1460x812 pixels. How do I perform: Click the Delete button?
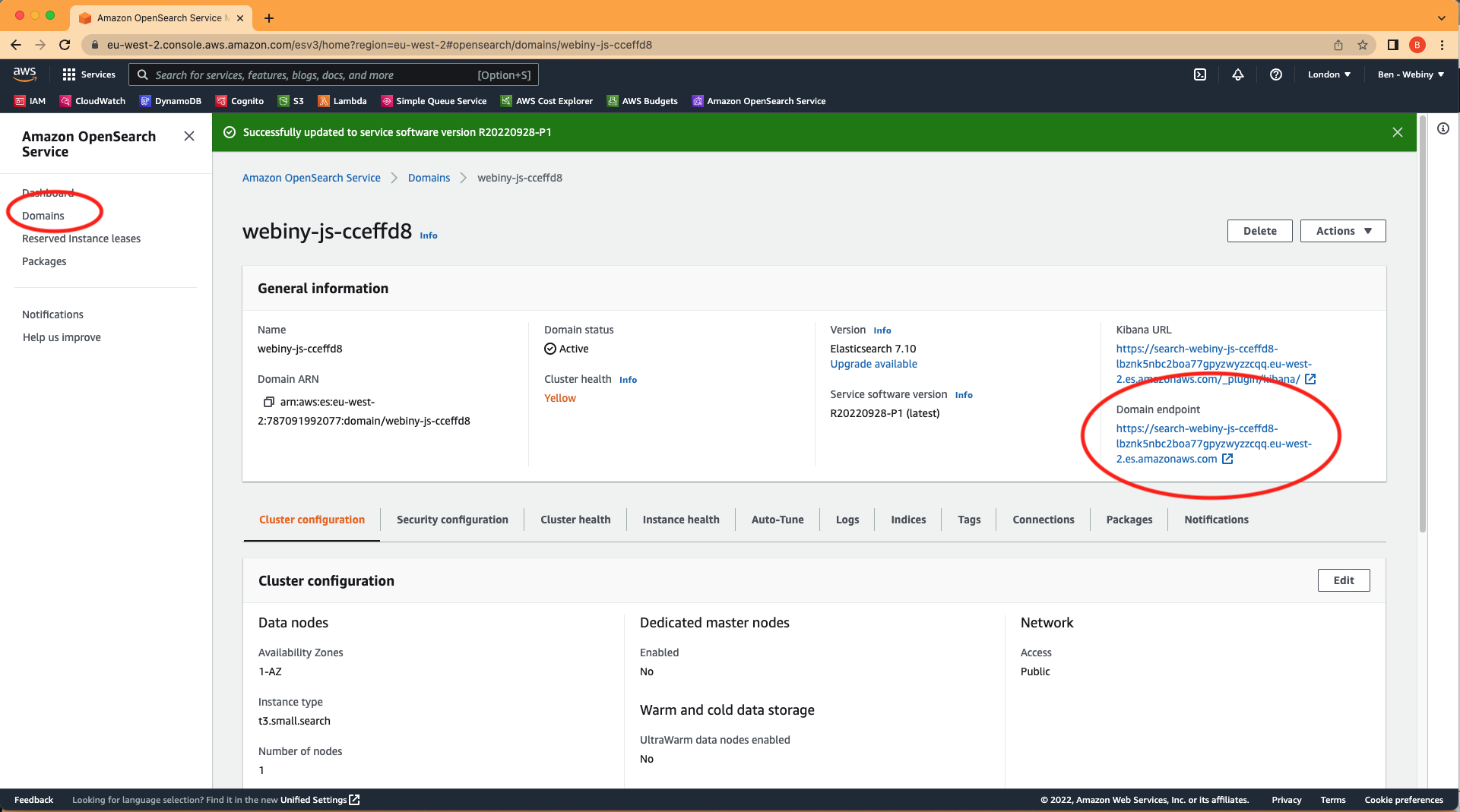click(1259, 230)
